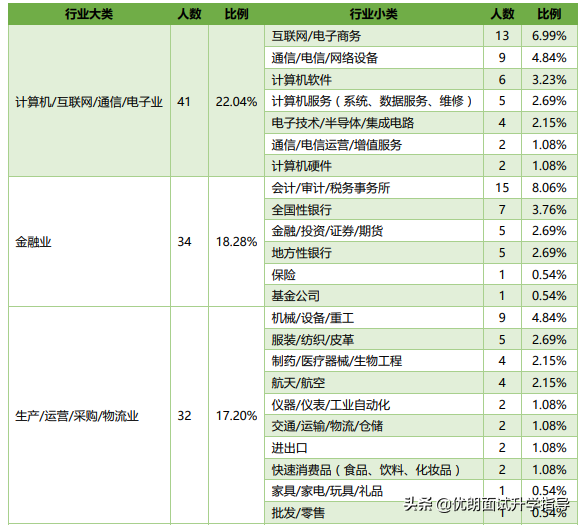Click the 22.04% percentage cell
Screen dimensions: 583x525
pyautogui.click(x=236, y=101)
